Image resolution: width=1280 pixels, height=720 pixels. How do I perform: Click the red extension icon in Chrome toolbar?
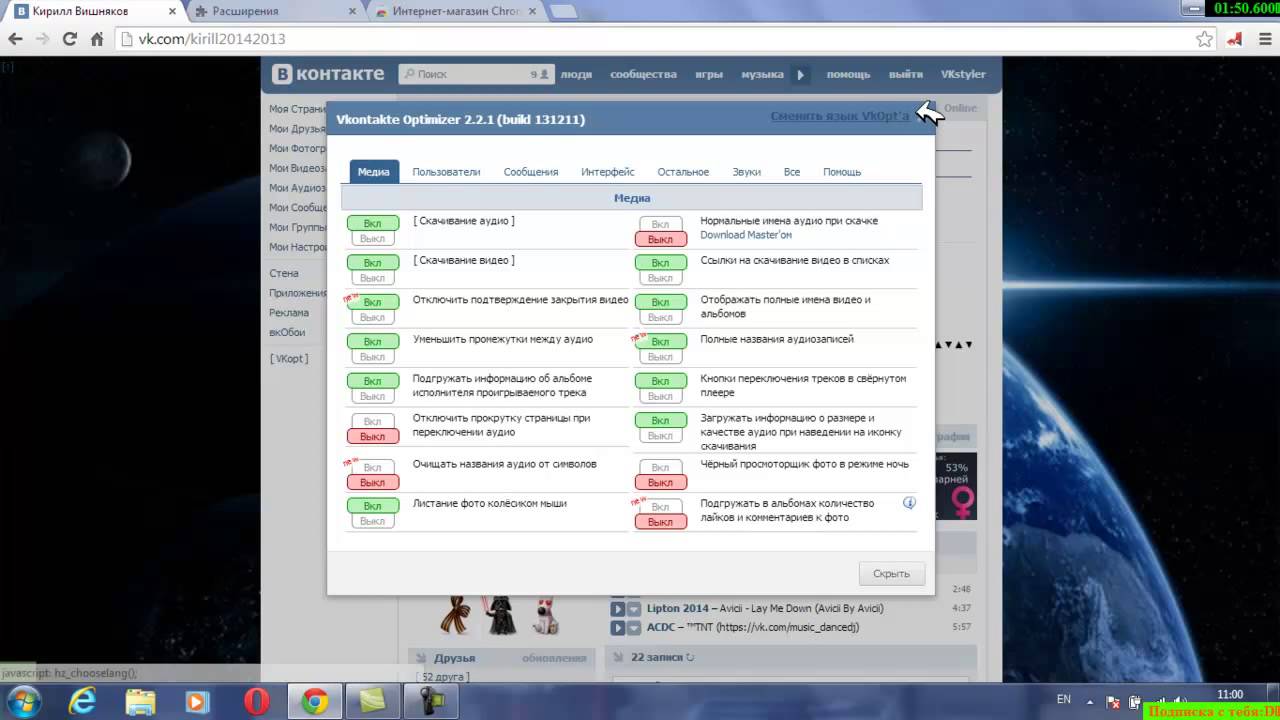(1235, 39)
